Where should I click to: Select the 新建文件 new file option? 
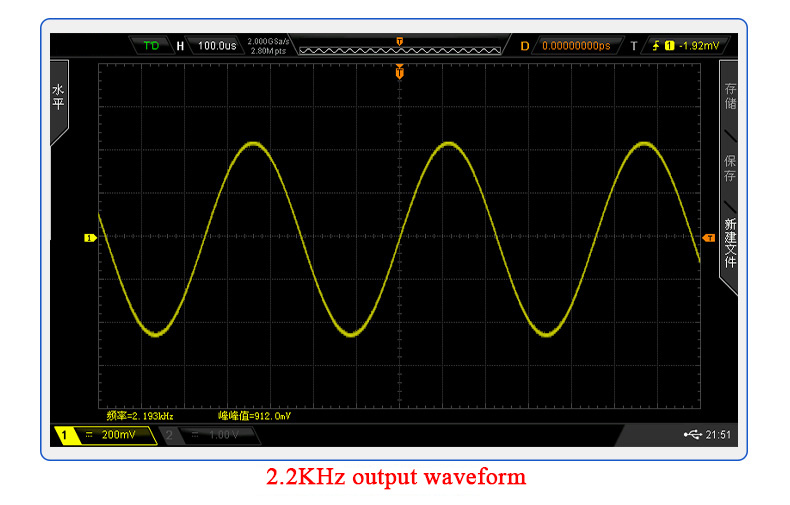point(730,243)
